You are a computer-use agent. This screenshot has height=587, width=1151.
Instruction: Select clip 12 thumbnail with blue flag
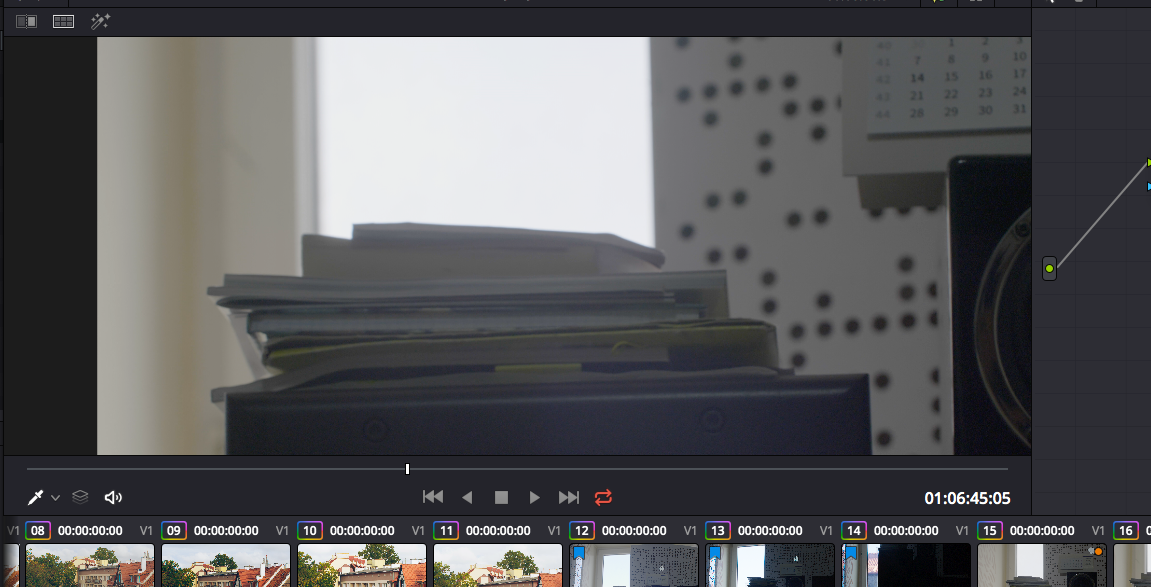click(633, 565)
